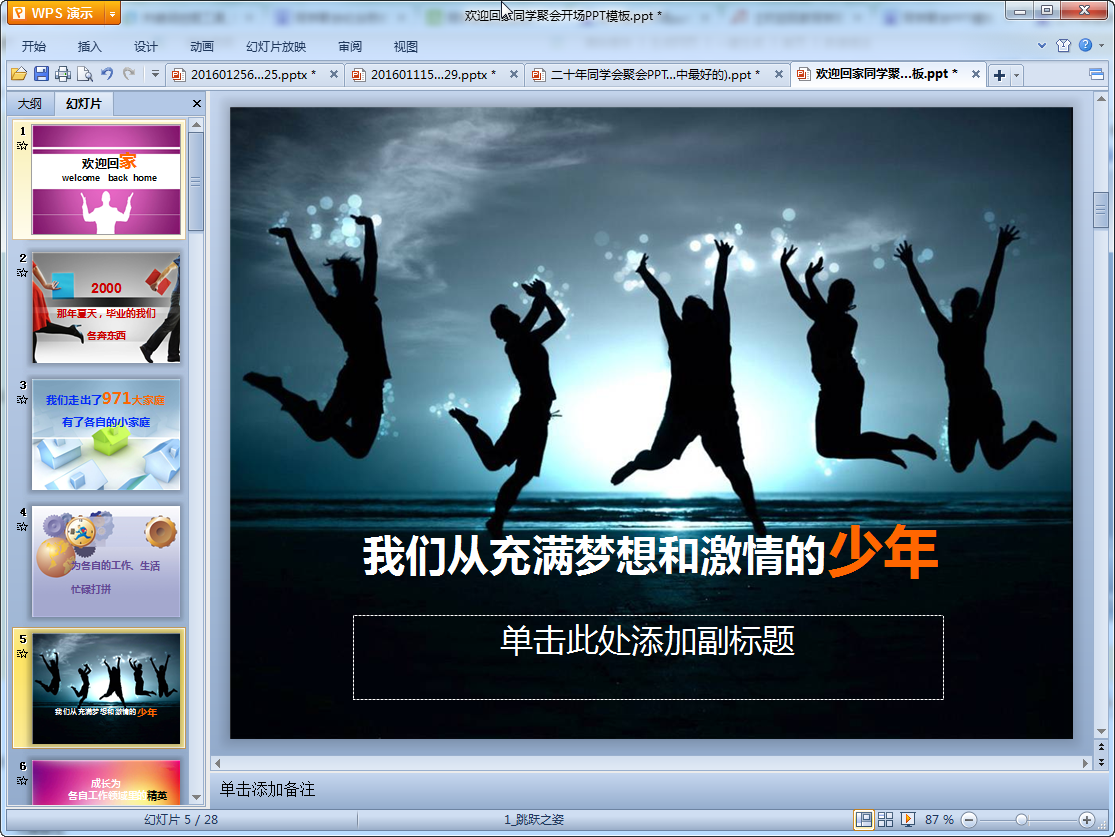This screenshot has height=837, width=1115.
Task: Click animation star icon under slide 3 number
Action: [x=23, y=400]
